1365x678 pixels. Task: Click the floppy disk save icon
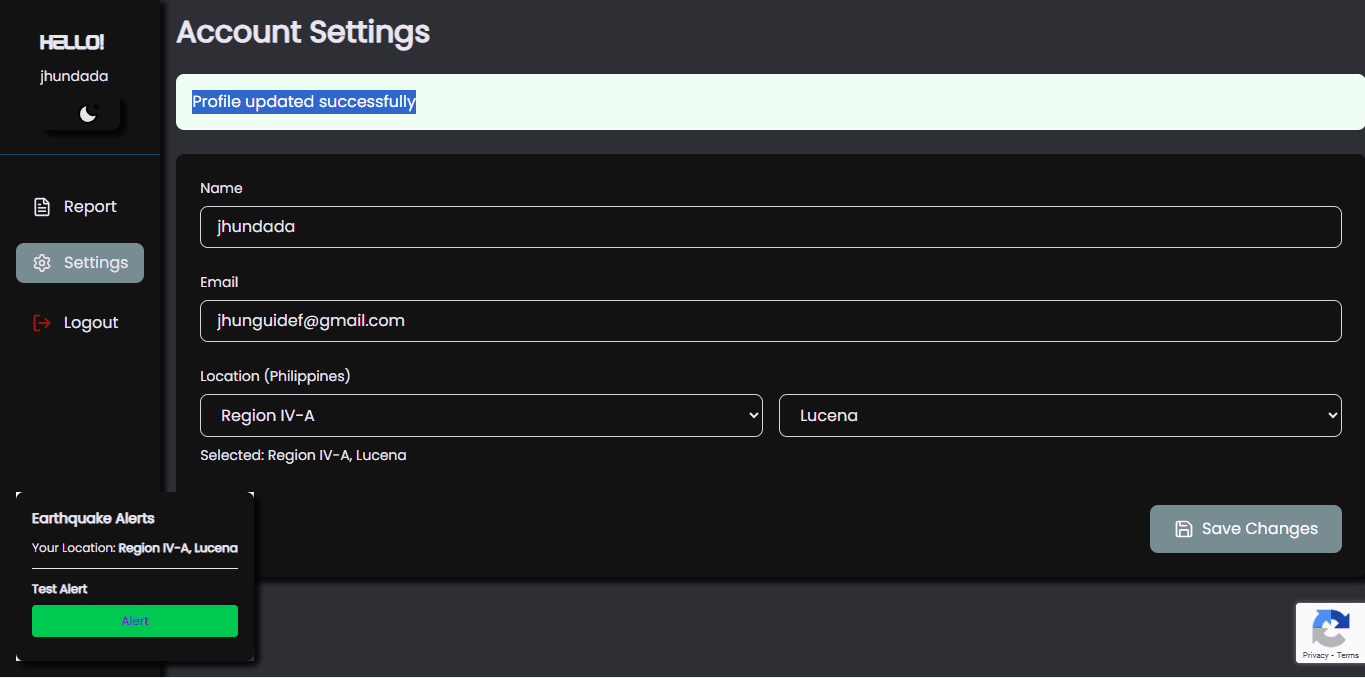click(x=1183, y=529)
